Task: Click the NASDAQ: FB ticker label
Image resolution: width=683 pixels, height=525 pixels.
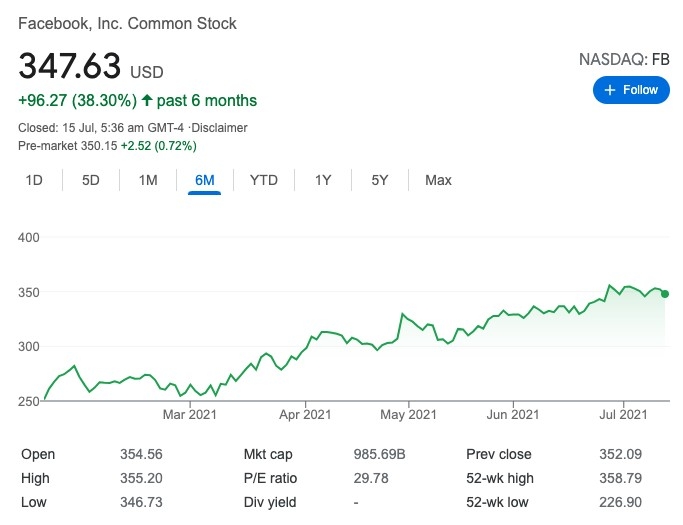Action: coord(624,60)
